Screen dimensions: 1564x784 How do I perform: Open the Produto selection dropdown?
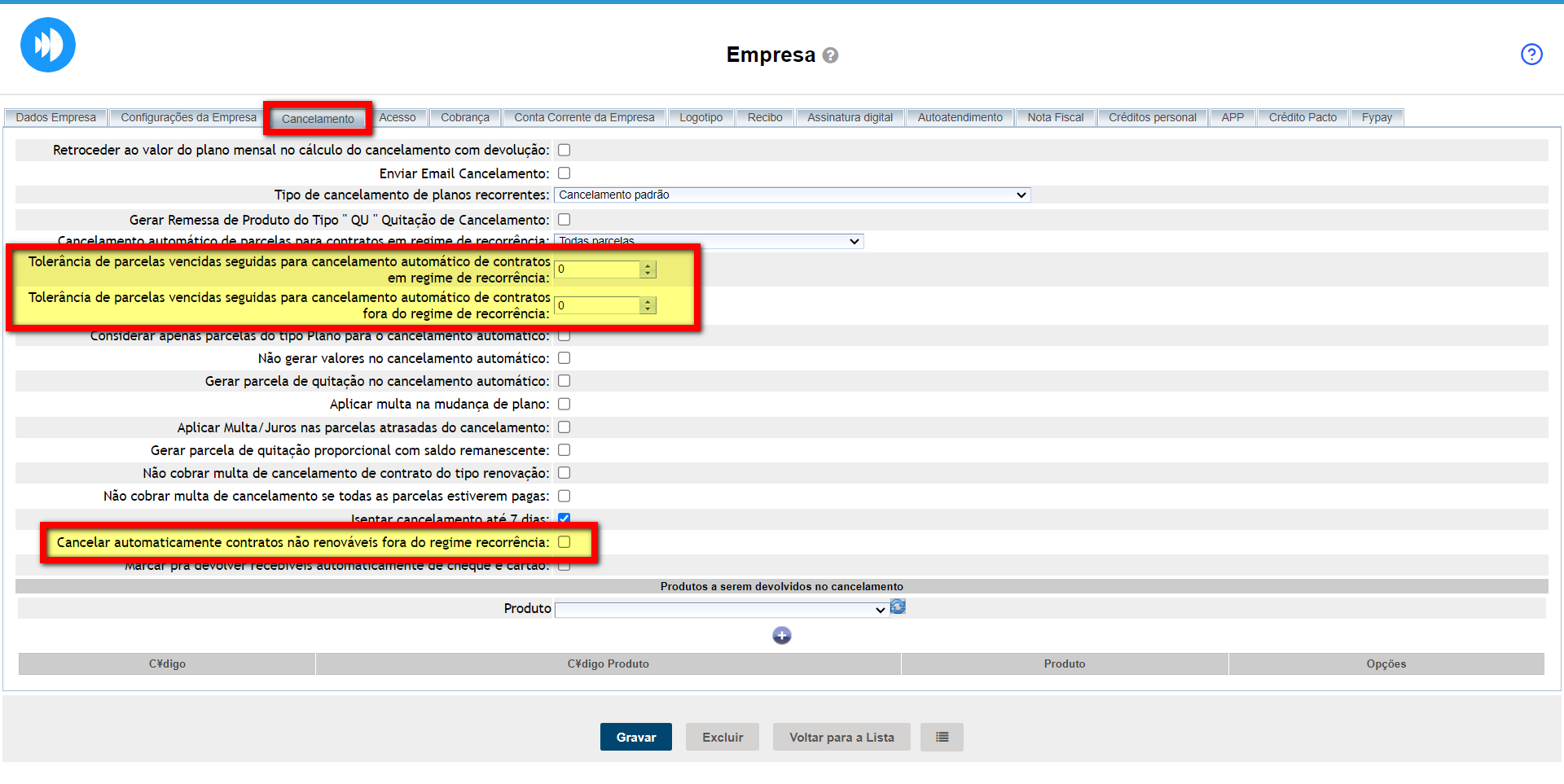pos(721,610)
